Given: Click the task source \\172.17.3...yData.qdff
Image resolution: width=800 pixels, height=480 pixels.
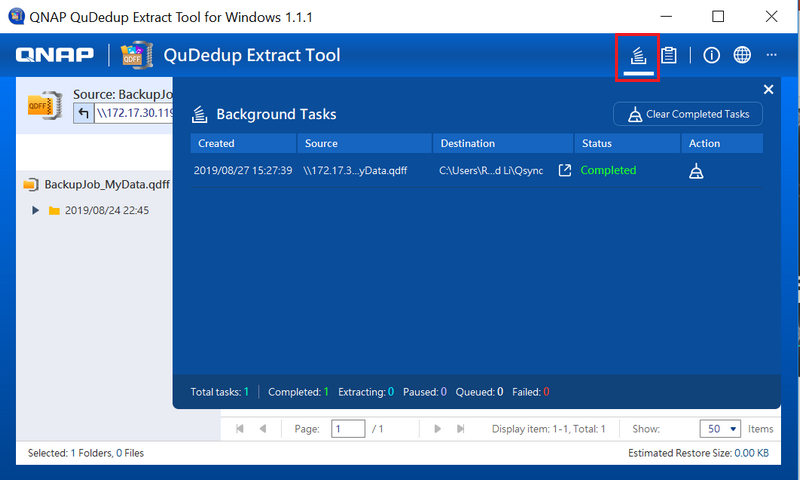Looking at the screenshot, I should point(355,170).
